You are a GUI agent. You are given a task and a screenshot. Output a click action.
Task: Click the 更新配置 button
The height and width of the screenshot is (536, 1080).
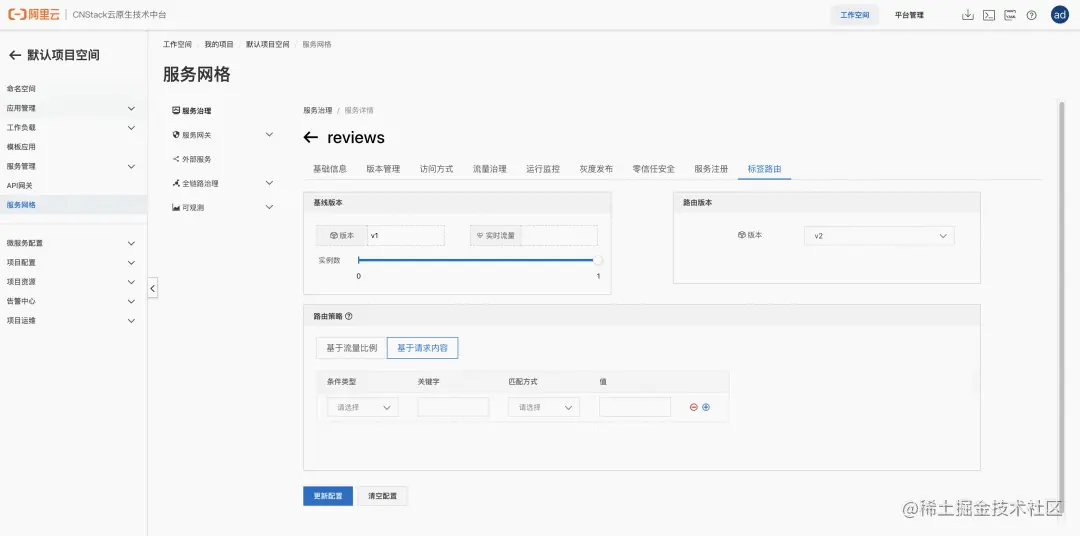(x=328, y=496)
